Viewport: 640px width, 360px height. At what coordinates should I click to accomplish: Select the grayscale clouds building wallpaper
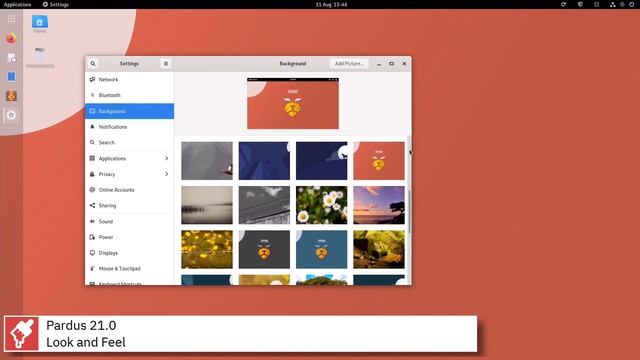pos(264,205)
